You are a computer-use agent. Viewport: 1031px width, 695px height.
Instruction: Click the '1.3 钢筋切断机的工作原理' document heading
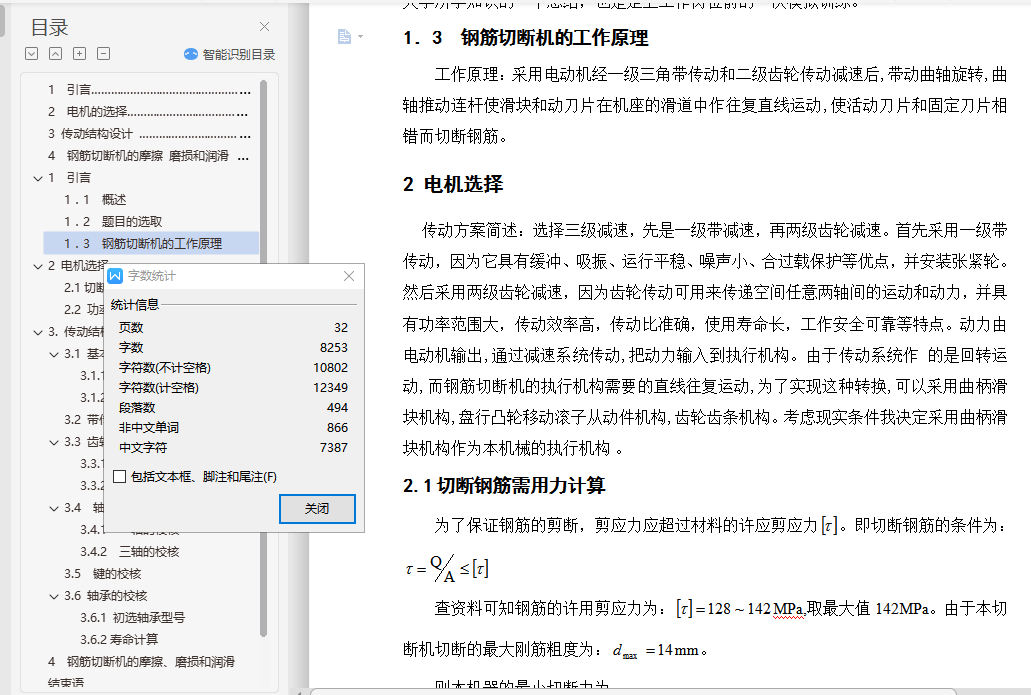[525, 38]
